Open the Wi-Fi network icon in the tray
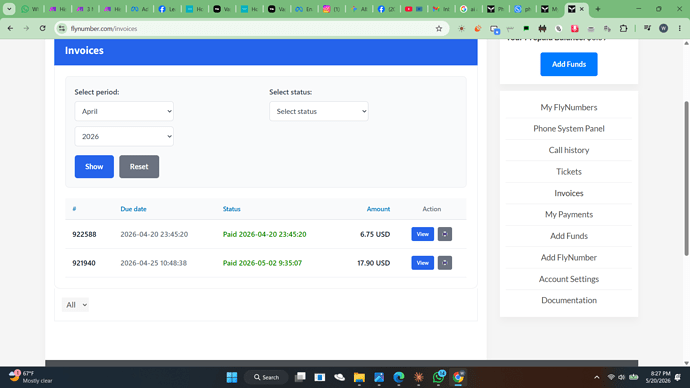This screenshot has width=690, height=388. (611, 377)
